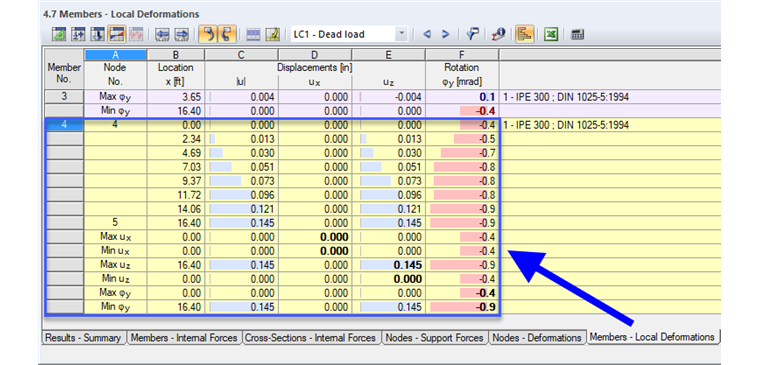Open Cross-Sections - Internal Forces tab
Screen dimensions: 760x365
coord(310,338)
